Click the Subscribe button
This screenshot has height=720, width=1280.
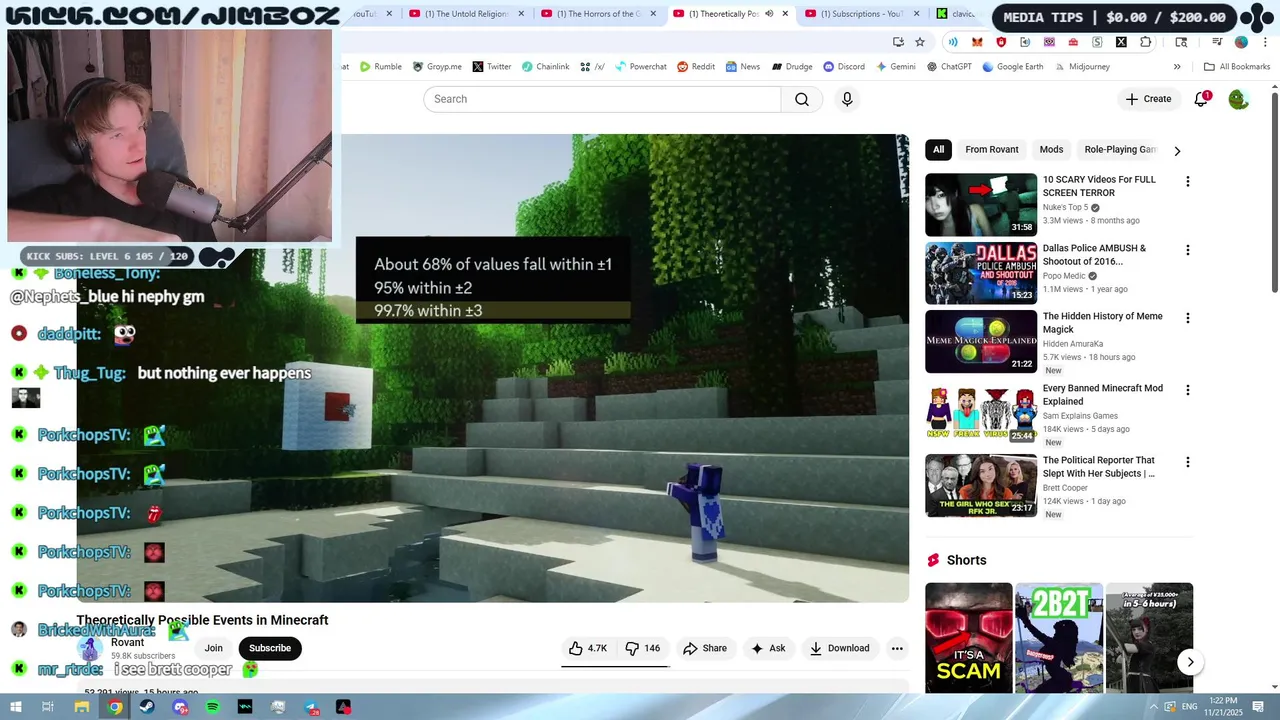(x=270, y=648)
